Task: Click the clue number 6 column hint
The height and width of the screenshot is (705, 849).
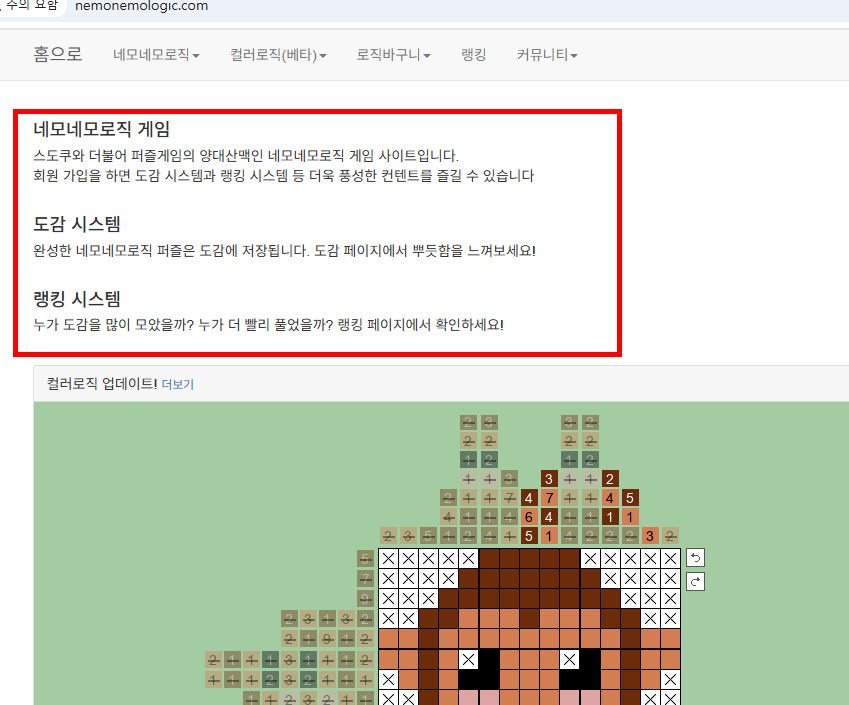Action: coord(528,516)
